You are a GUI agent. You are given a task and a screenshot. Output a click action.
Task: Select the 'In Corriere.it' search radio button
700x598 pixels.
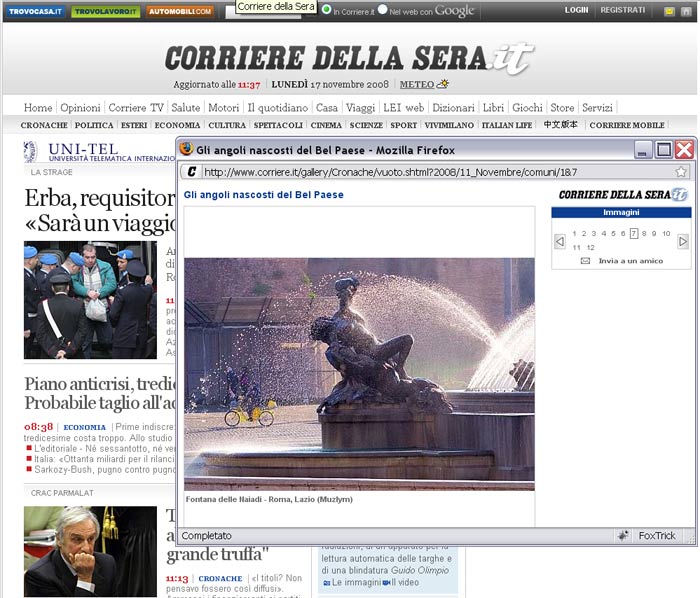(327, 9)
